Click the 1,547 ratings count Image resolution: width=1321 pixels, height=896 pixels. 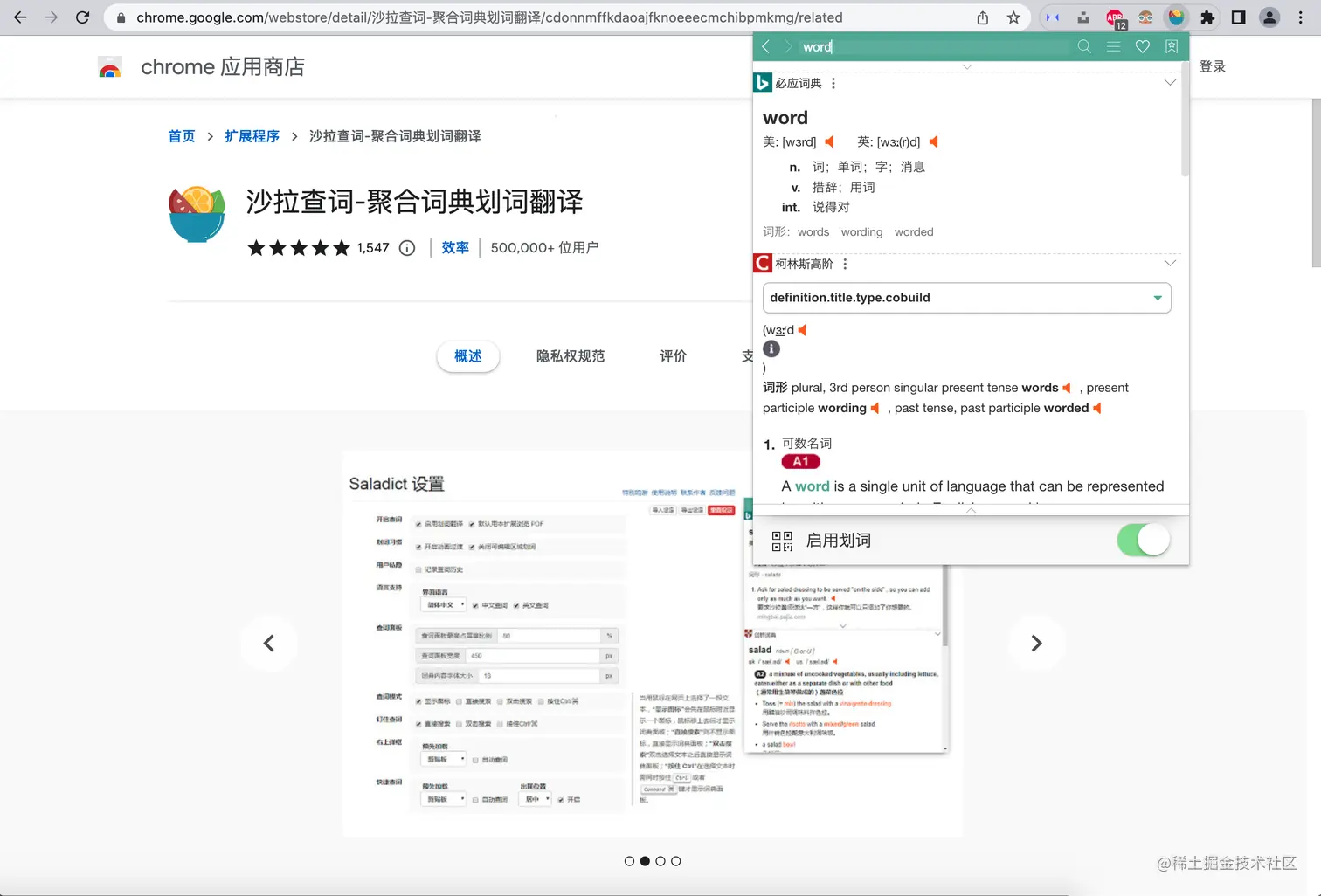pyautogui.click(x=373, y=248)
